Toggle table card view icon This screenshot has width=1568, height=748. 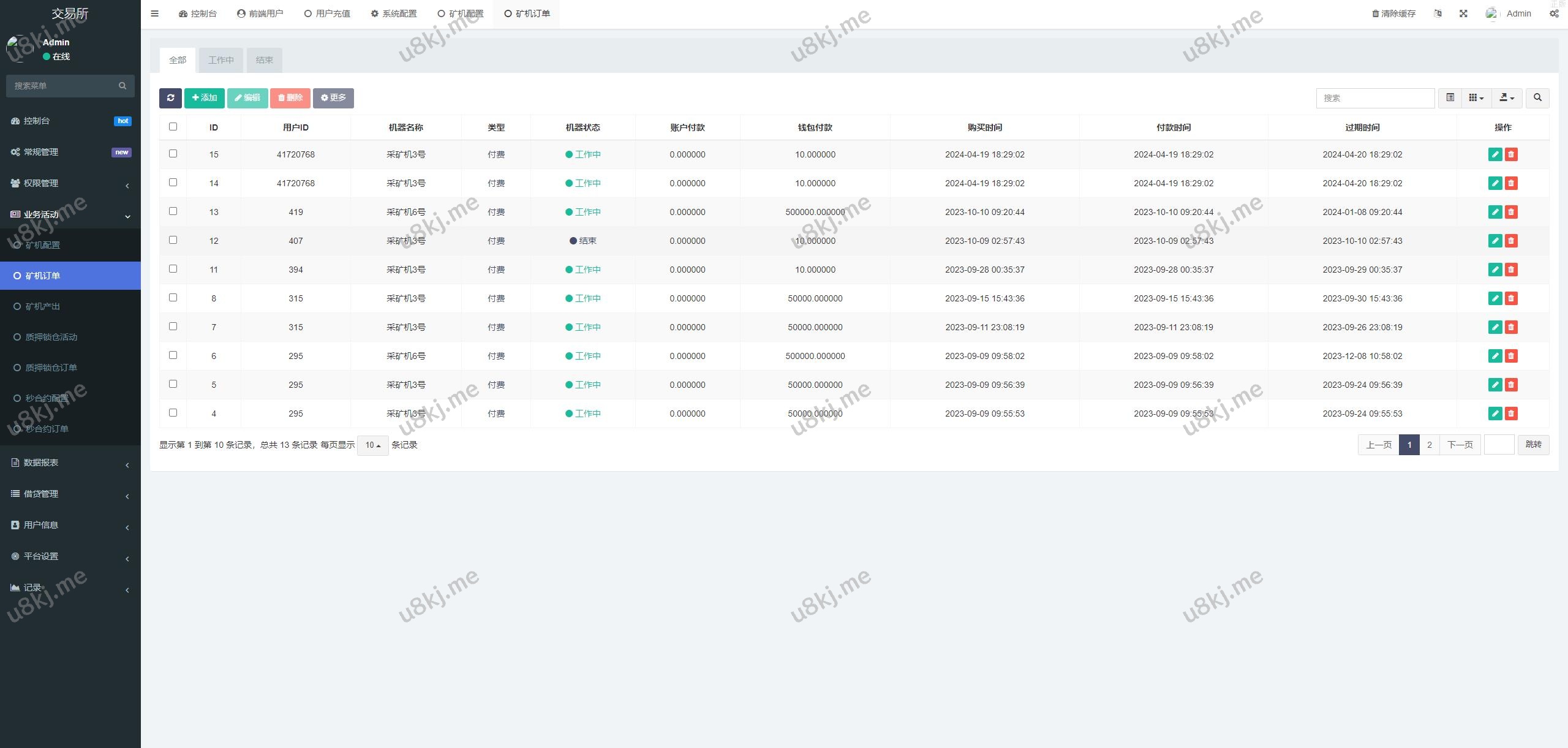pos(1450,98)
